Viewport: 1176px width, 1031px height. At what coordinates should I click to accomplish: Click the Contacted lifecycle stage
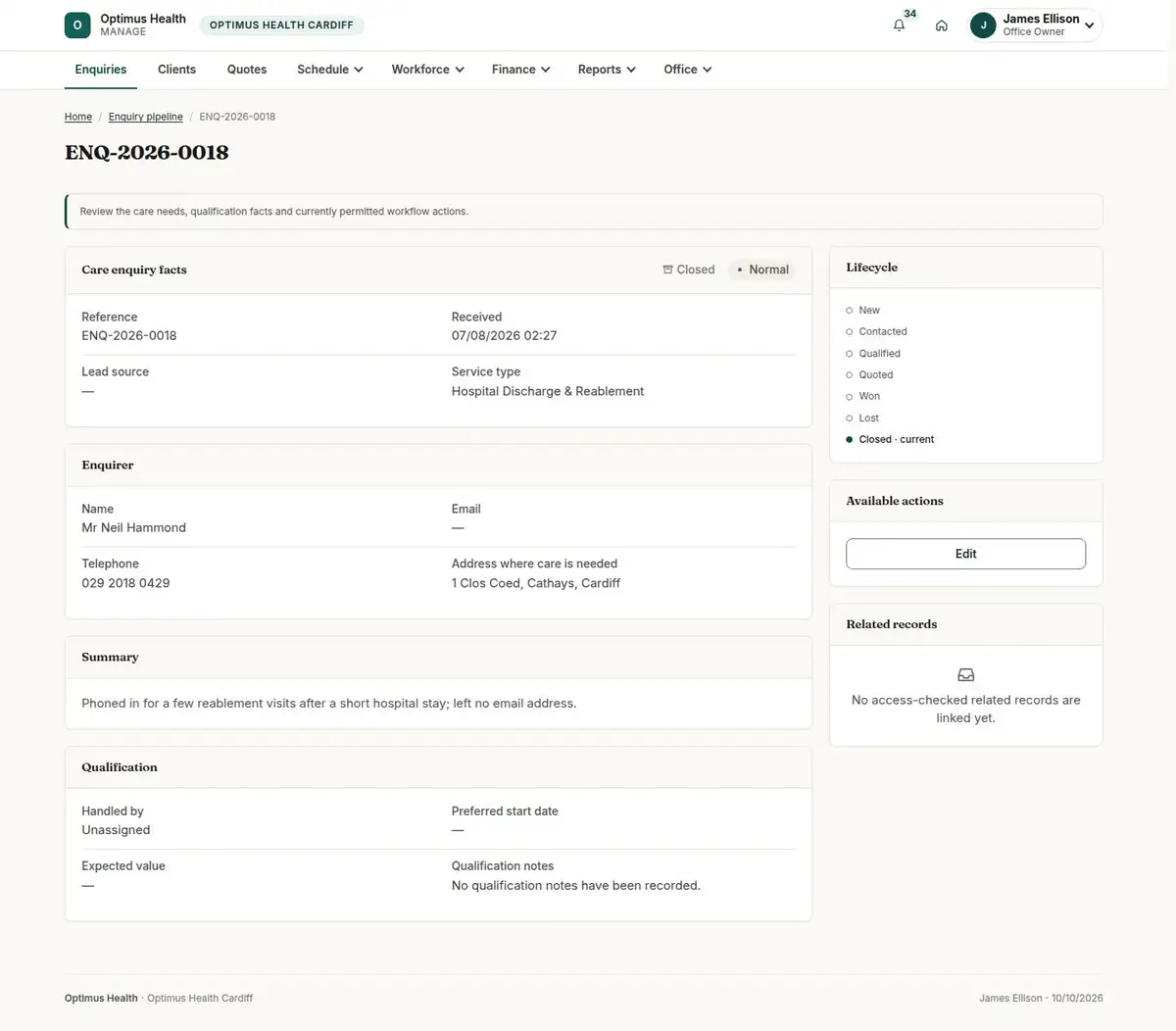click(883, 332)
